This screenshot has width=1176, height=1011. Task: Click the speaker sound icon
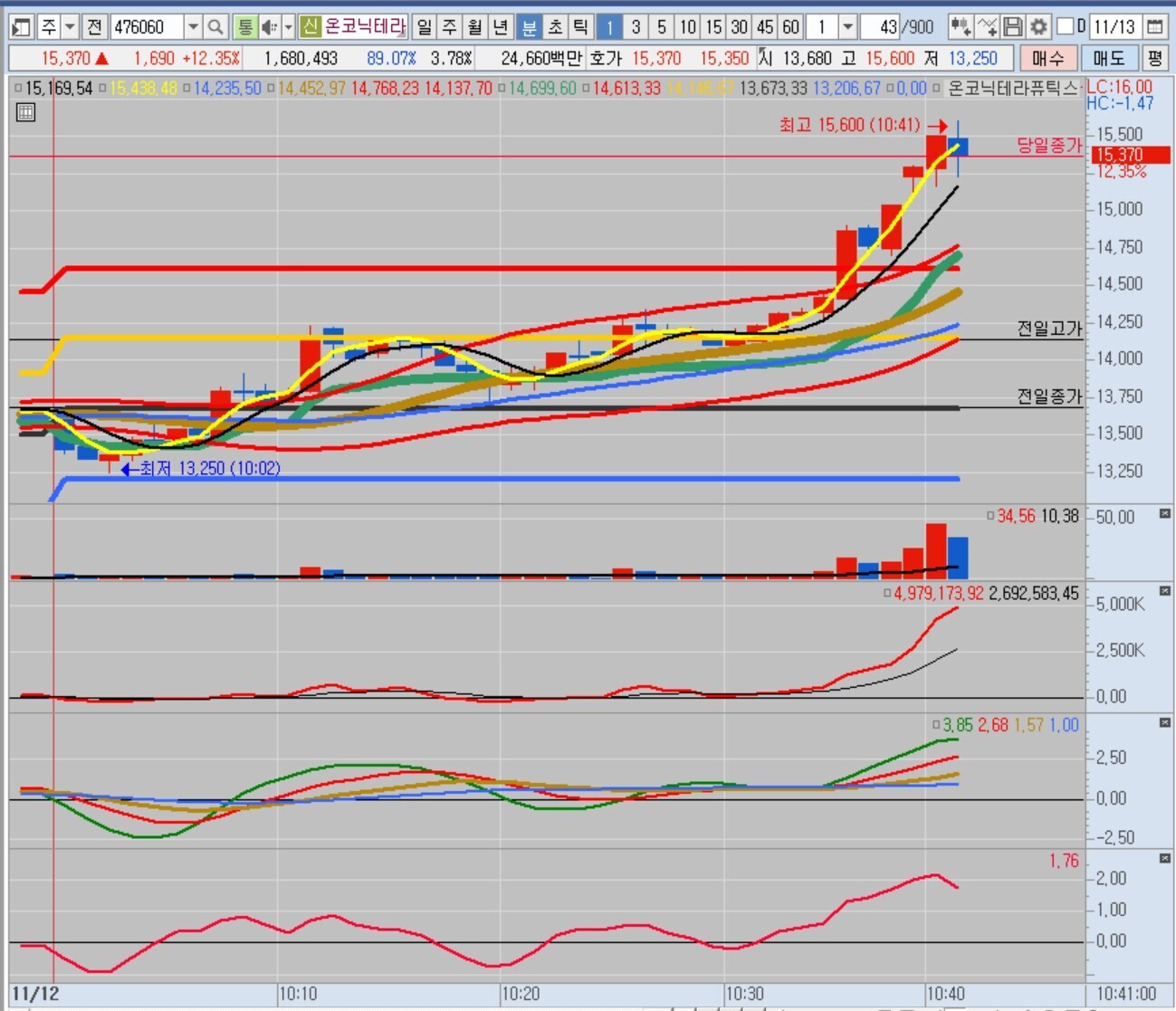(x=269, y=27)
